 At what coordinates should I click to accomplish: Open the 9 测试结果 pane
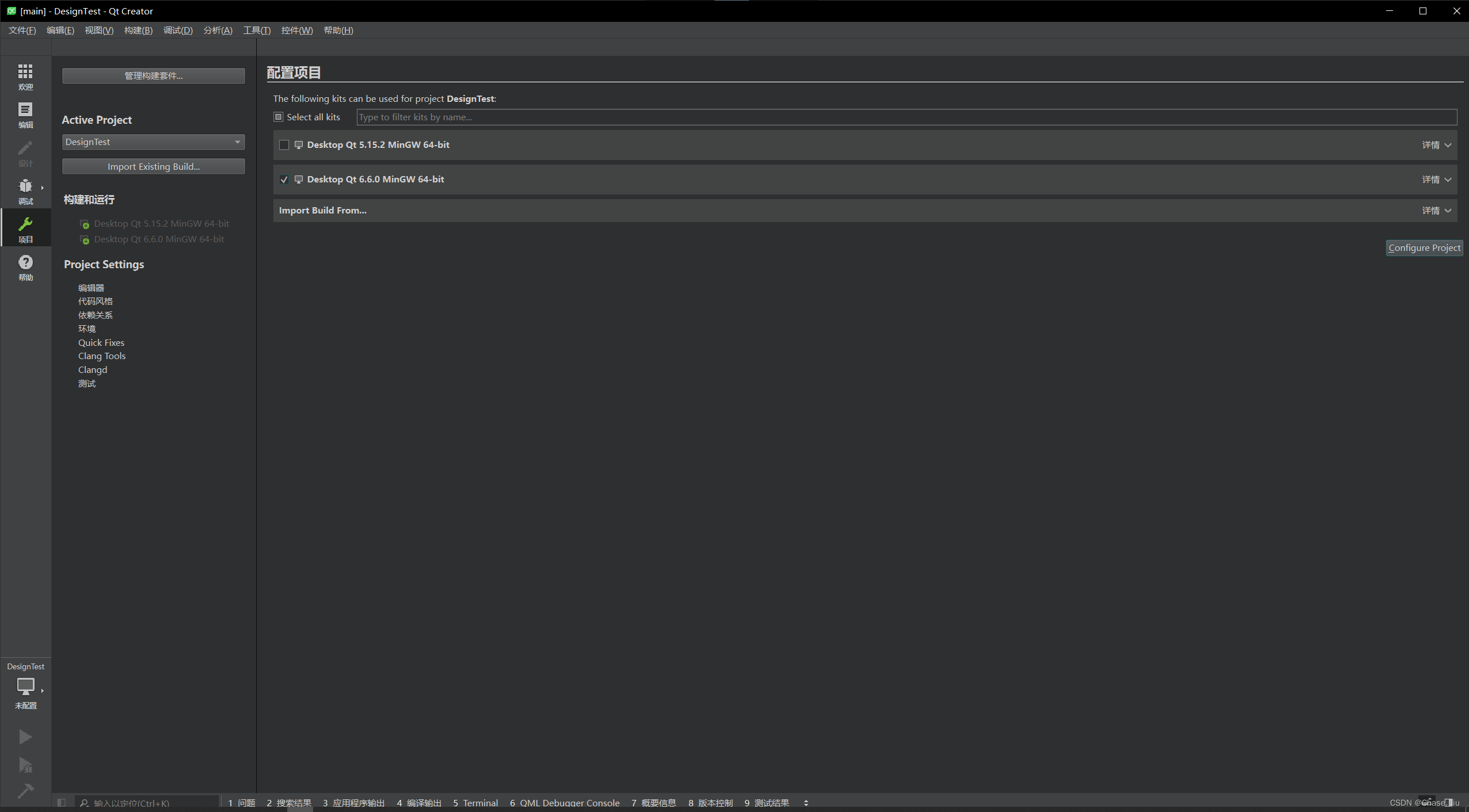767,803
